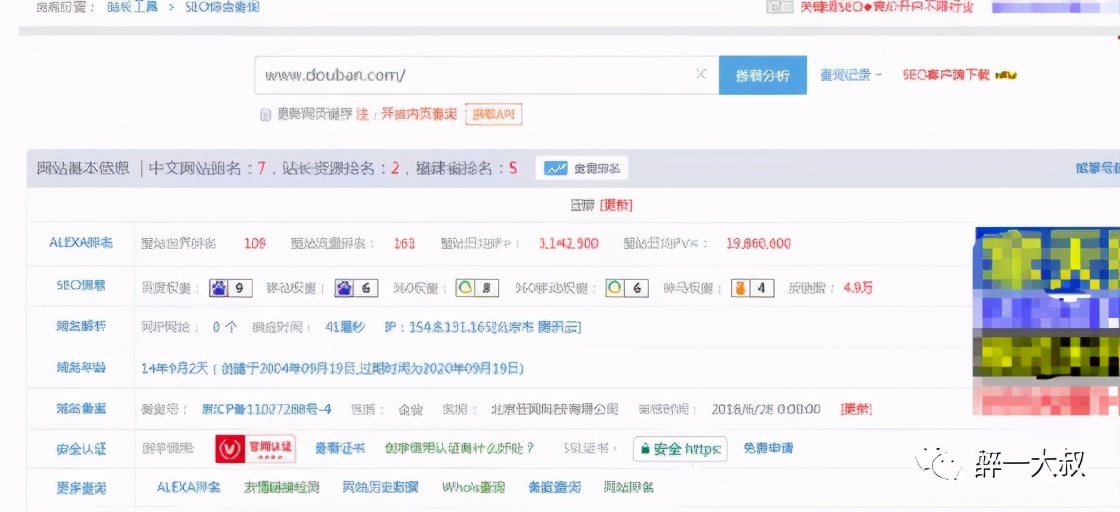Click the IP address starting with 154

click(482, 327)
